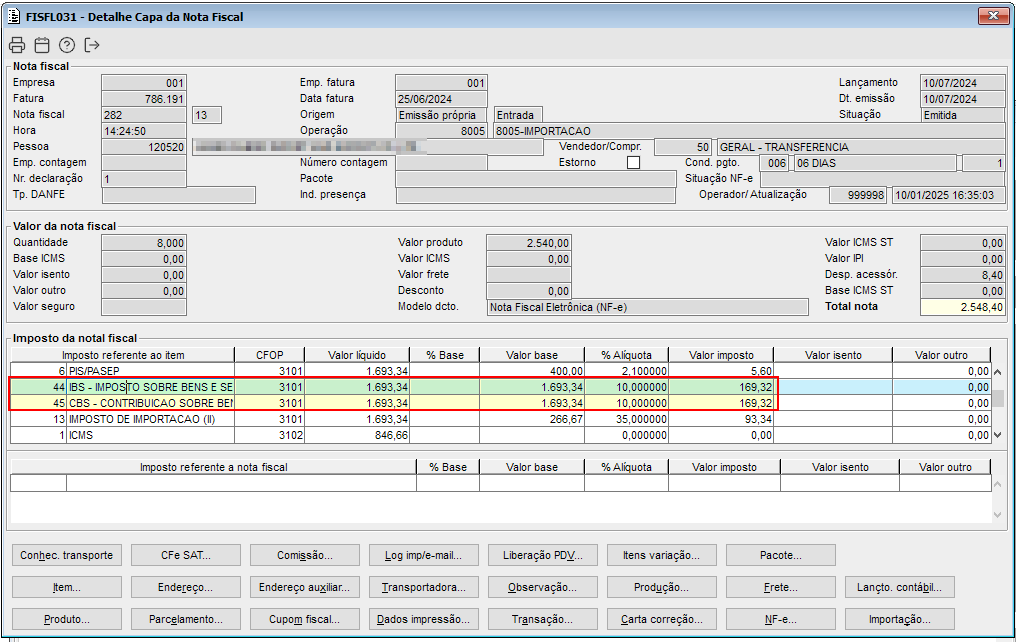Select the CBS - CONTRIBUICAO SOBRE row
Viewport: 1016px width, 642px height.
500,403
